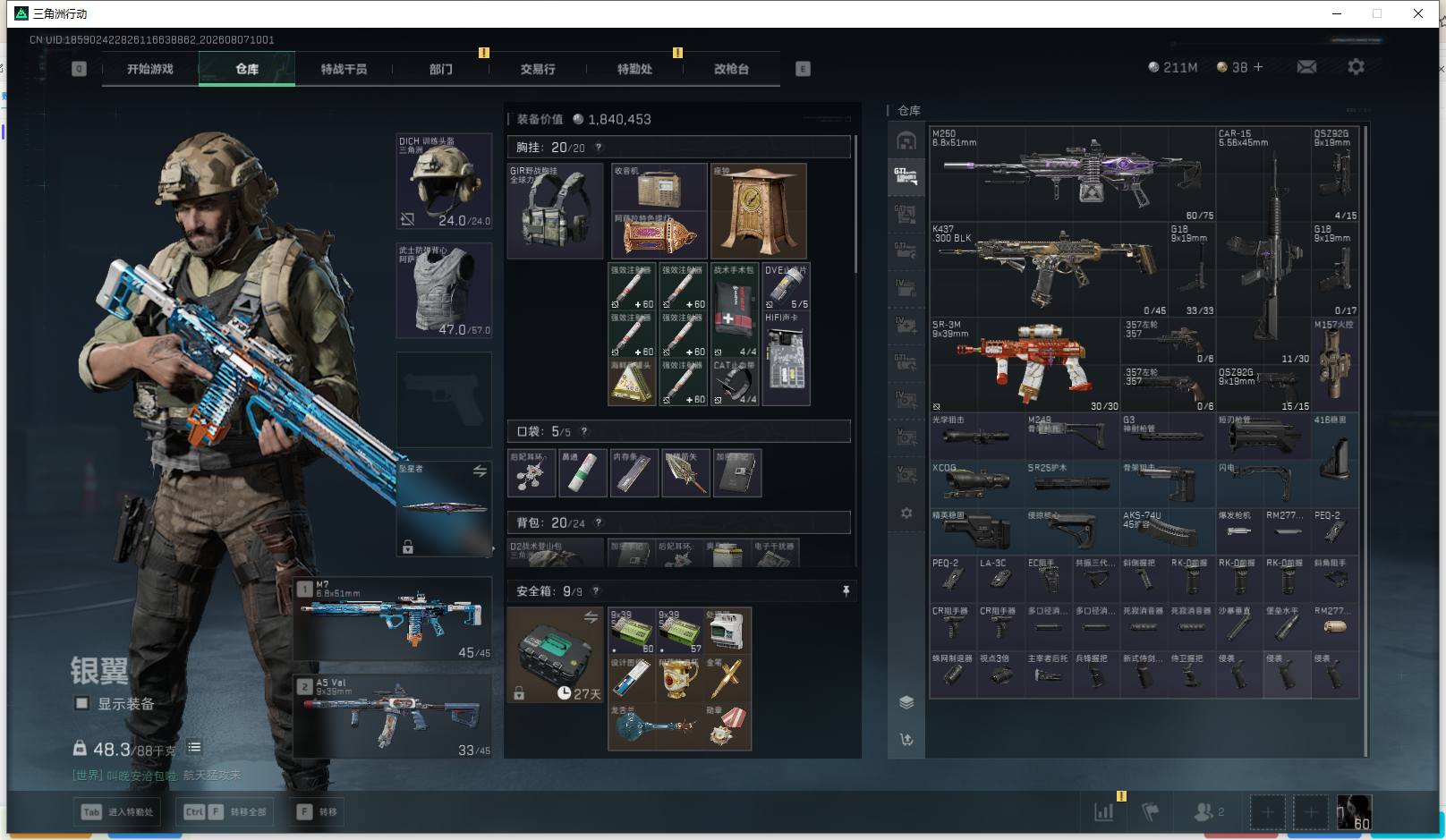This screenshot has width=1446, height=840.
Task: Select the HIFI声卡 item
Action: (x=787, y=358)
